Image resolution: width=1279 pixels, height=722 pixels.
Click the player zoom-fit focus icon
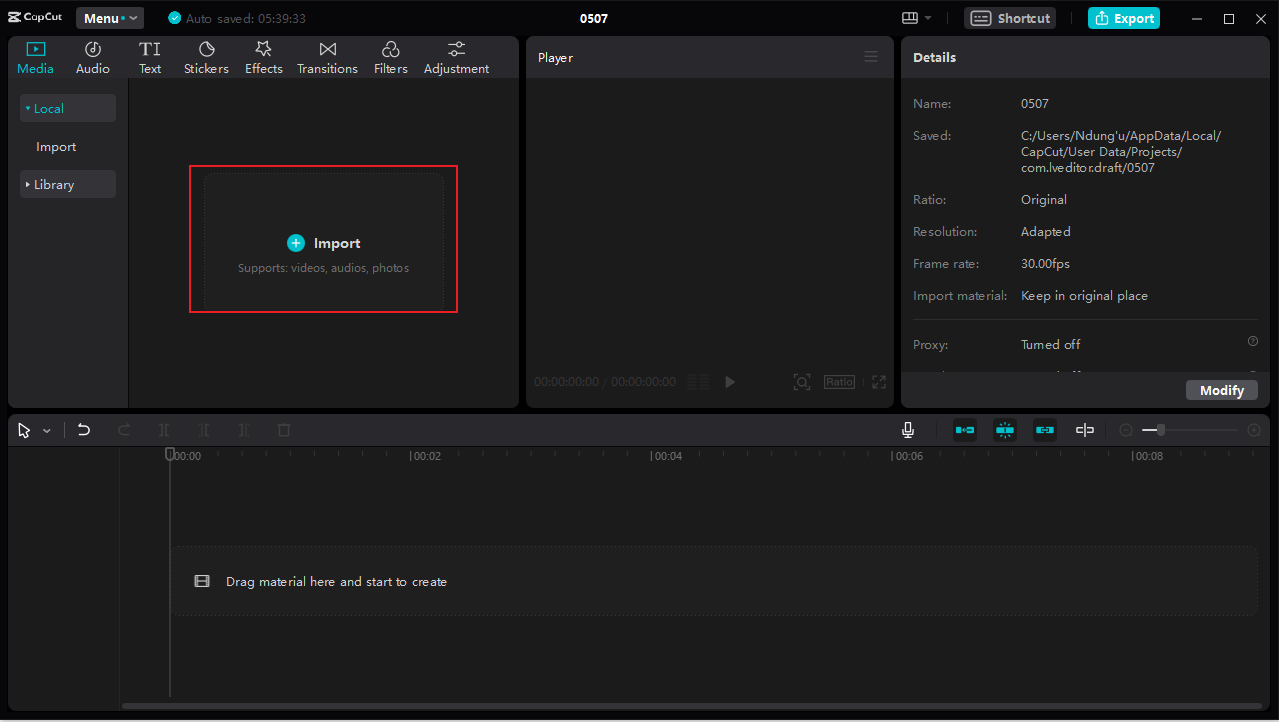coord(802,382)
